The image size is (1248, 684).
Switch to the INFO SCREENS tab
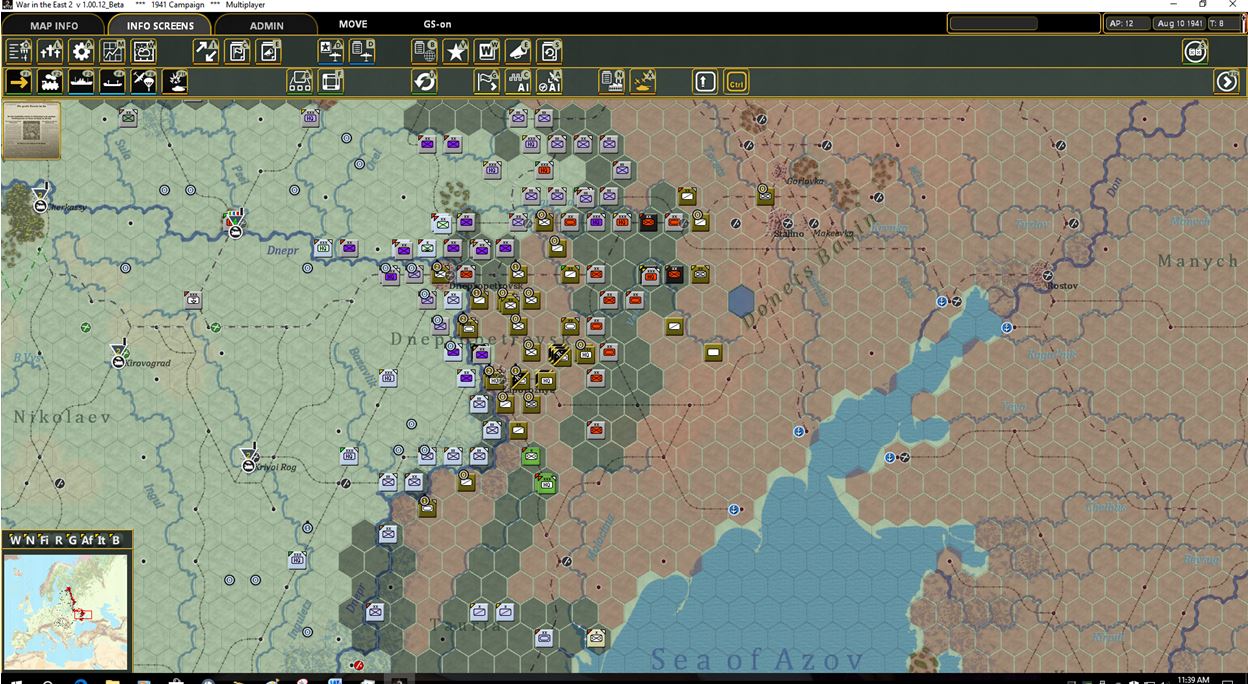click(x=160, y=25)
